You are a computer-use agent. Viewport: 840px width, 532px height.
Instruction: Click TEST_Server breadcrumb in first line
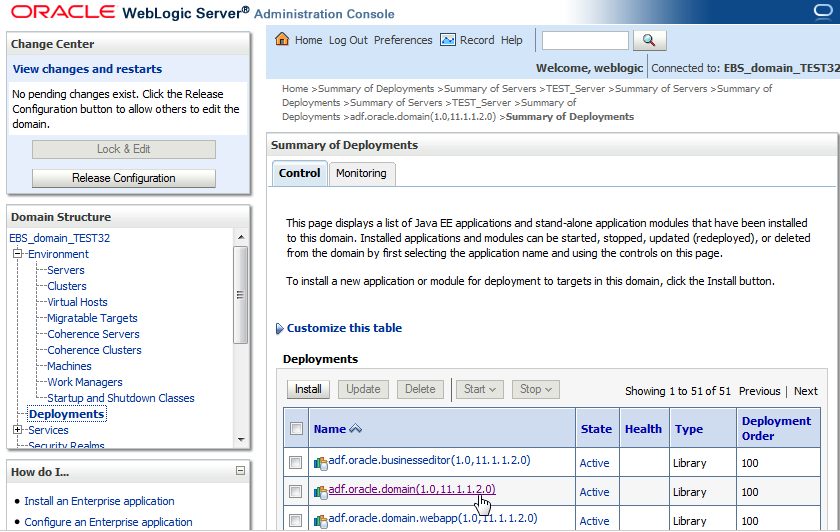click(x=575, y=89)
